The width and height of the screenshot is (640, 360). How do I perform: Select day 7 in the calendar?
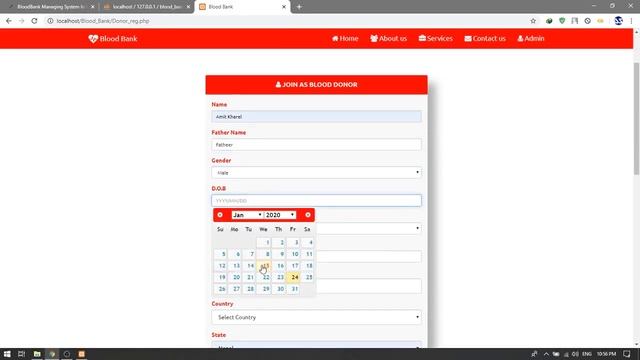pos(249,254)
